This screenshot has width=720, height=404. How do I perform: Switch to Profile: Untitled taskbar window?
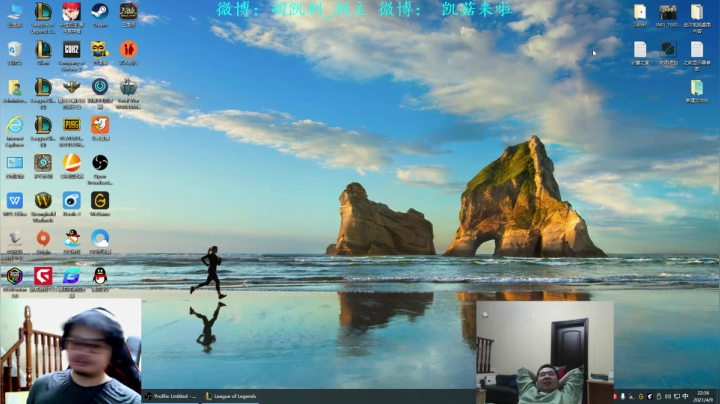(x=171, y=396)
